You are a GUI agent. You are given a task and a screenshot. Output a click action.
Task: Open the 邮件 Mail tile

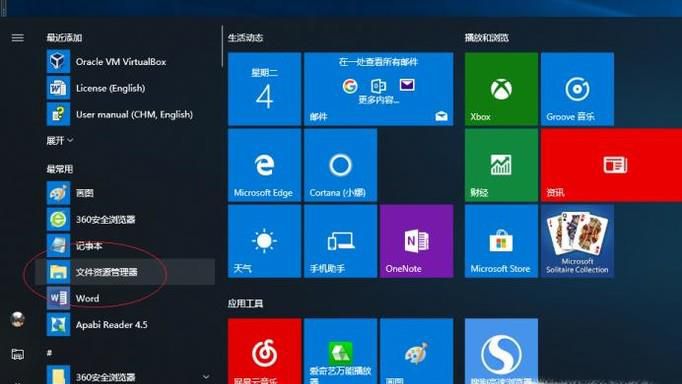[378, 89]
